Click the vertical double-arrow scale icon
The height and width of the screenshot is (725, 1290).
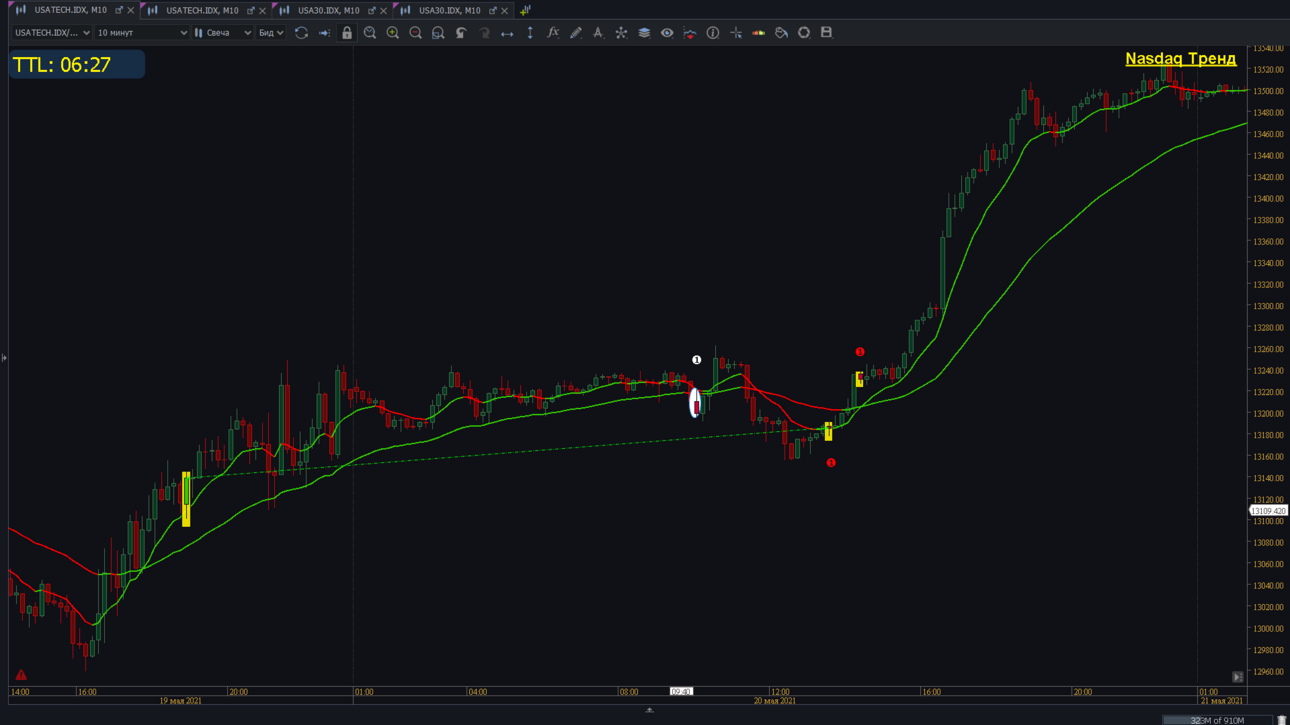pos(530,33)
